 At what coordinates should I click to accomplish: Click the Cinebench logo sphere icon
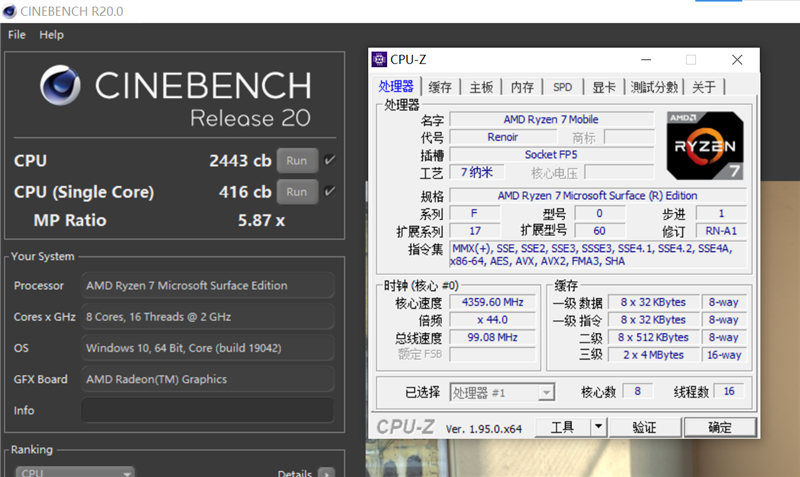point(60,85)
